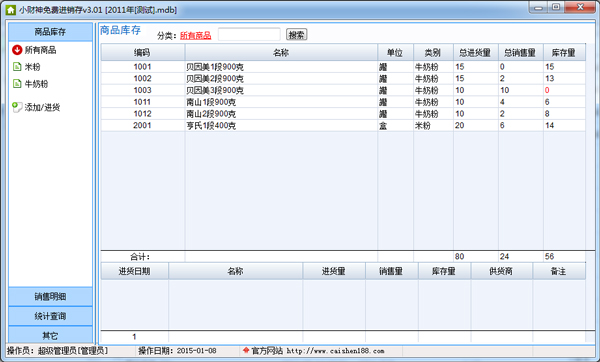Click the 销售量 column header in lower table
The image size is (600, 362).
tap(391, 271)
